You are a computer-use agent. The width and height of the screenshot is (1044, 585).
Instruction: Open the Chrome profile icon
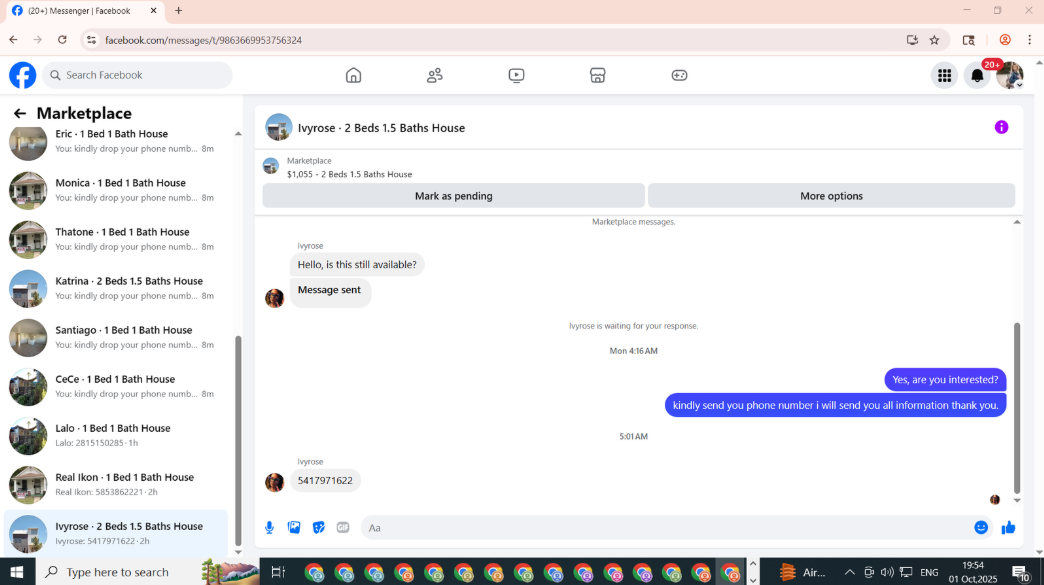pyautogui.click(x=1005, y=40)
